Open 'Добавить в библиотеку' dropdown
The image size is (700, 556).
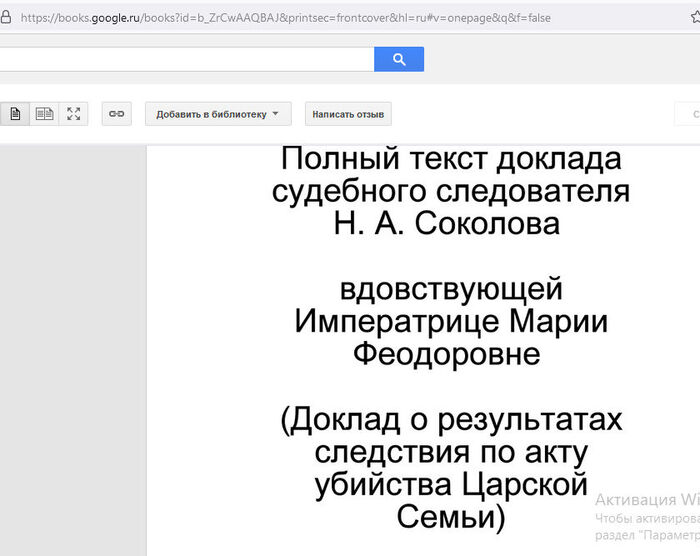coord(218,114)
